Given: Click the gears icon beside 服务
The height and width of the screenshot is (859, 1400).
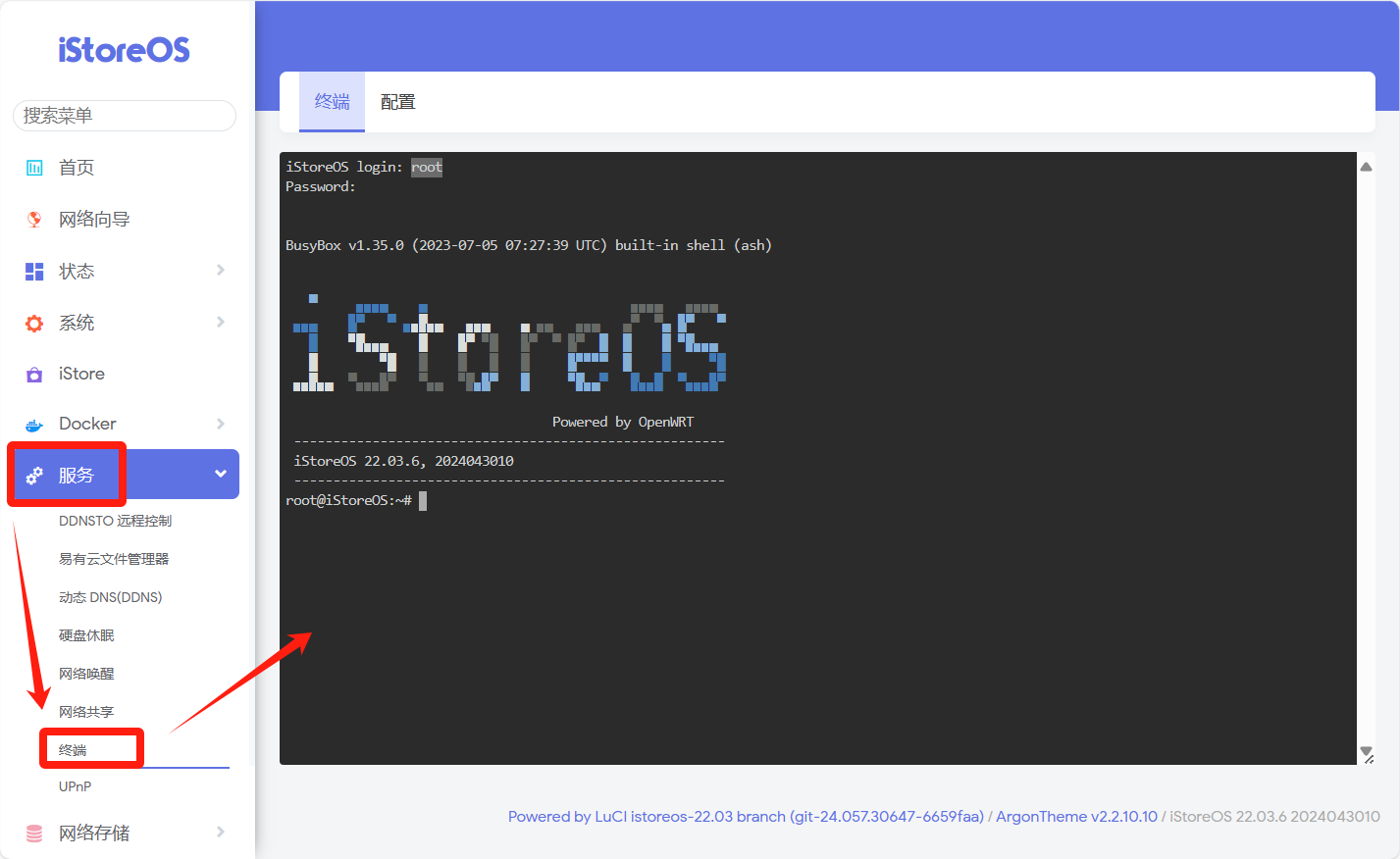Looking at the screenshot, I should [x=34, y=476].
